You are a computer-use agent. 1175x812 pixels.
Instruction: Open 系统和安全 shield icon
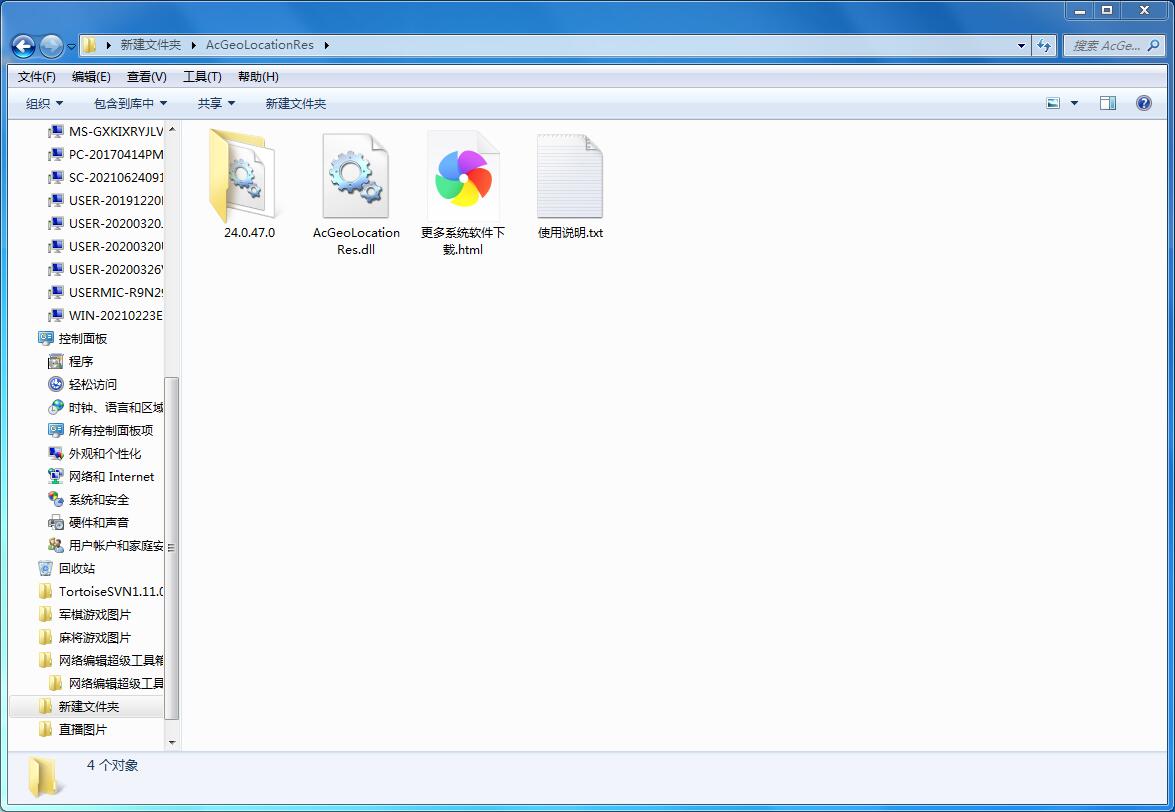[x=55, y=500]
